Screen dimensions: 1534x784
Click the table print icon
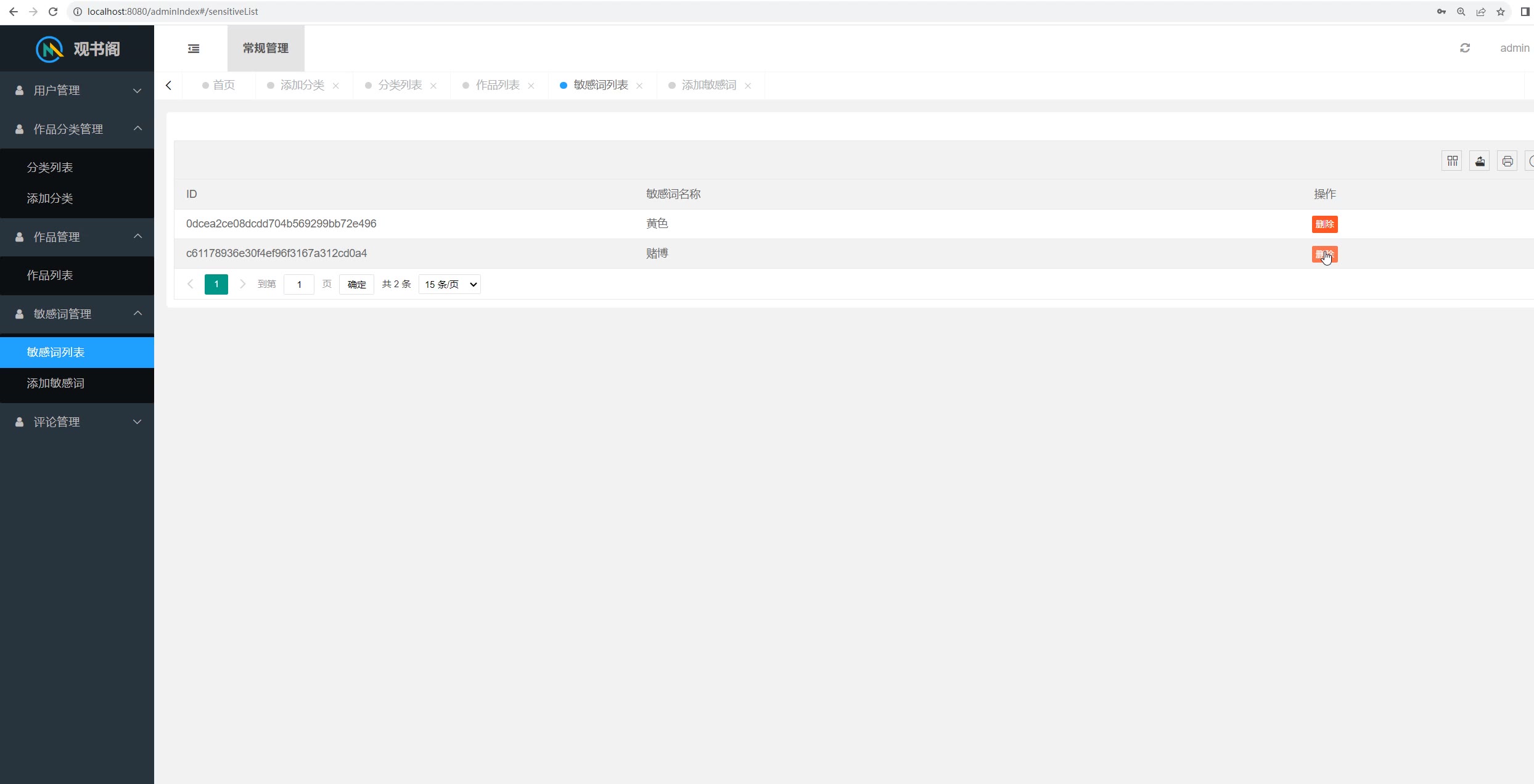click(x=1507, y=161)
